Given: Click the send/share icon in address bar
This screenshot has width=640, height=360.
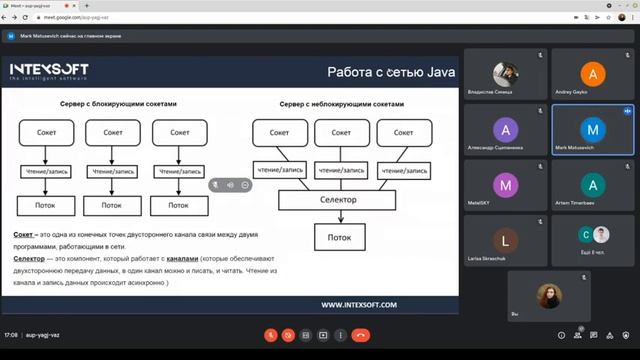Looking at the screenshot, I should pos(597,18).
